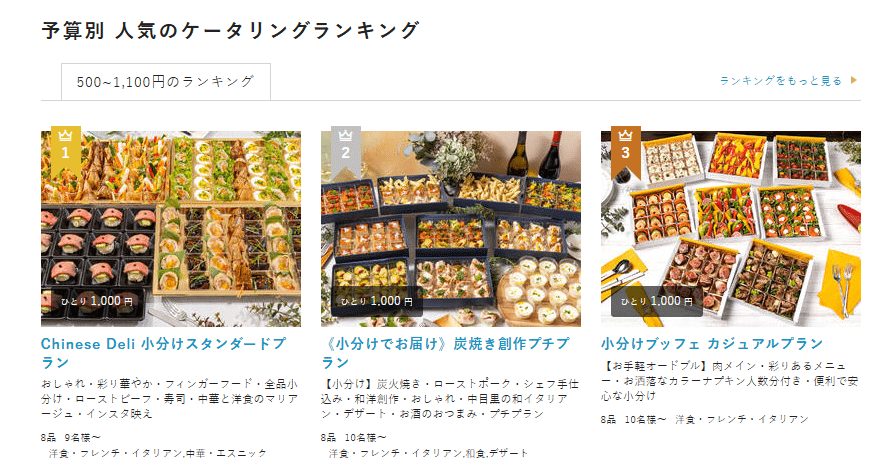Click the second plan description starting 【小分け】炭火焼き

click(x=450, y=399)
